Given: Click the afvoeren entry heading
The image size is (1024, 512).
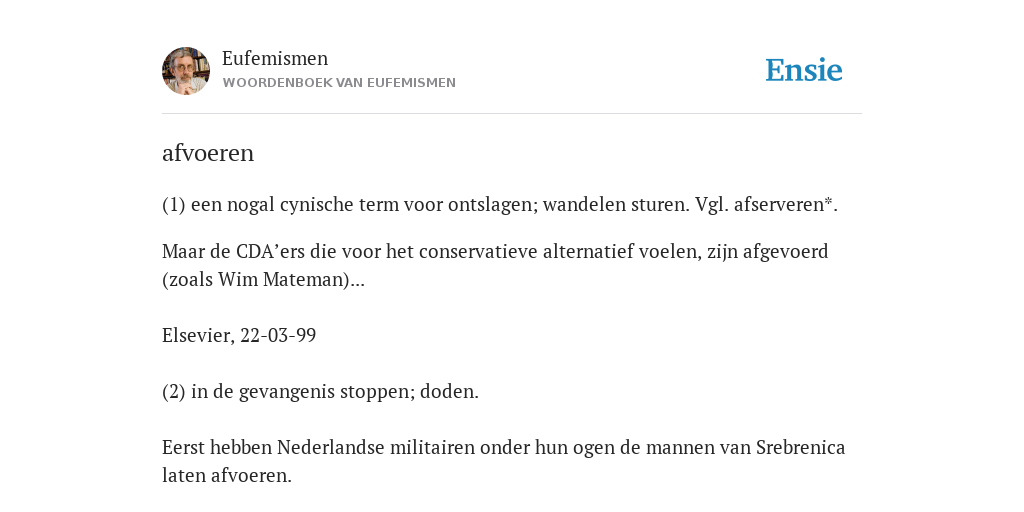Looking at the screenshot, I should 208,153.
